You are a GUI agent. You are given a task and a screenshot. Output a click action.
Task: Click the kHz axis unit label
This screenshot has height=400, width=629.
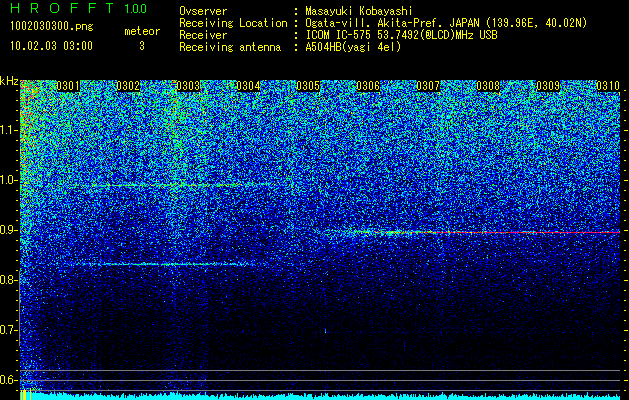(9, 81)
